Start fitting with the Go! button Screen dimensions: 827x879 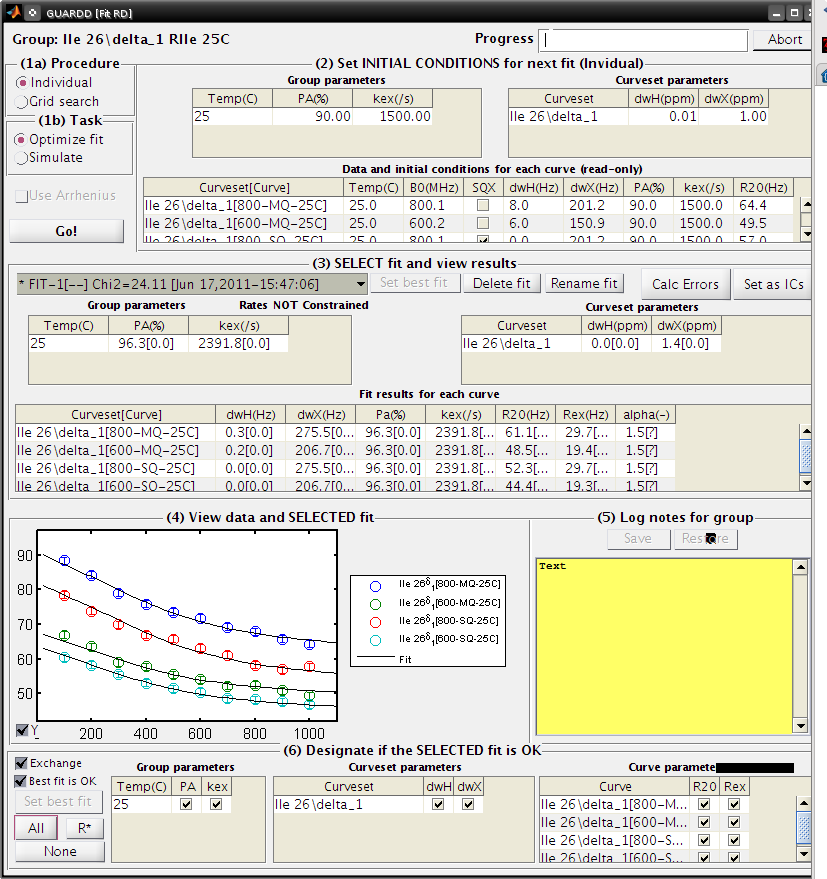tap(67, 231)
